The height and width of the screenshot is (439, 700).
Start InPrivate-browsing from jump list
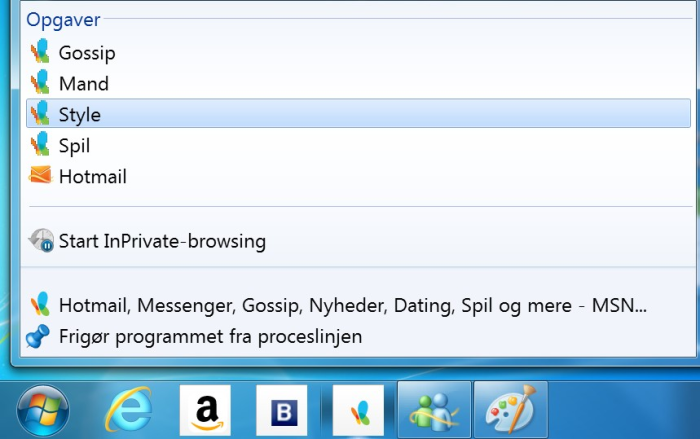[358, 241]
